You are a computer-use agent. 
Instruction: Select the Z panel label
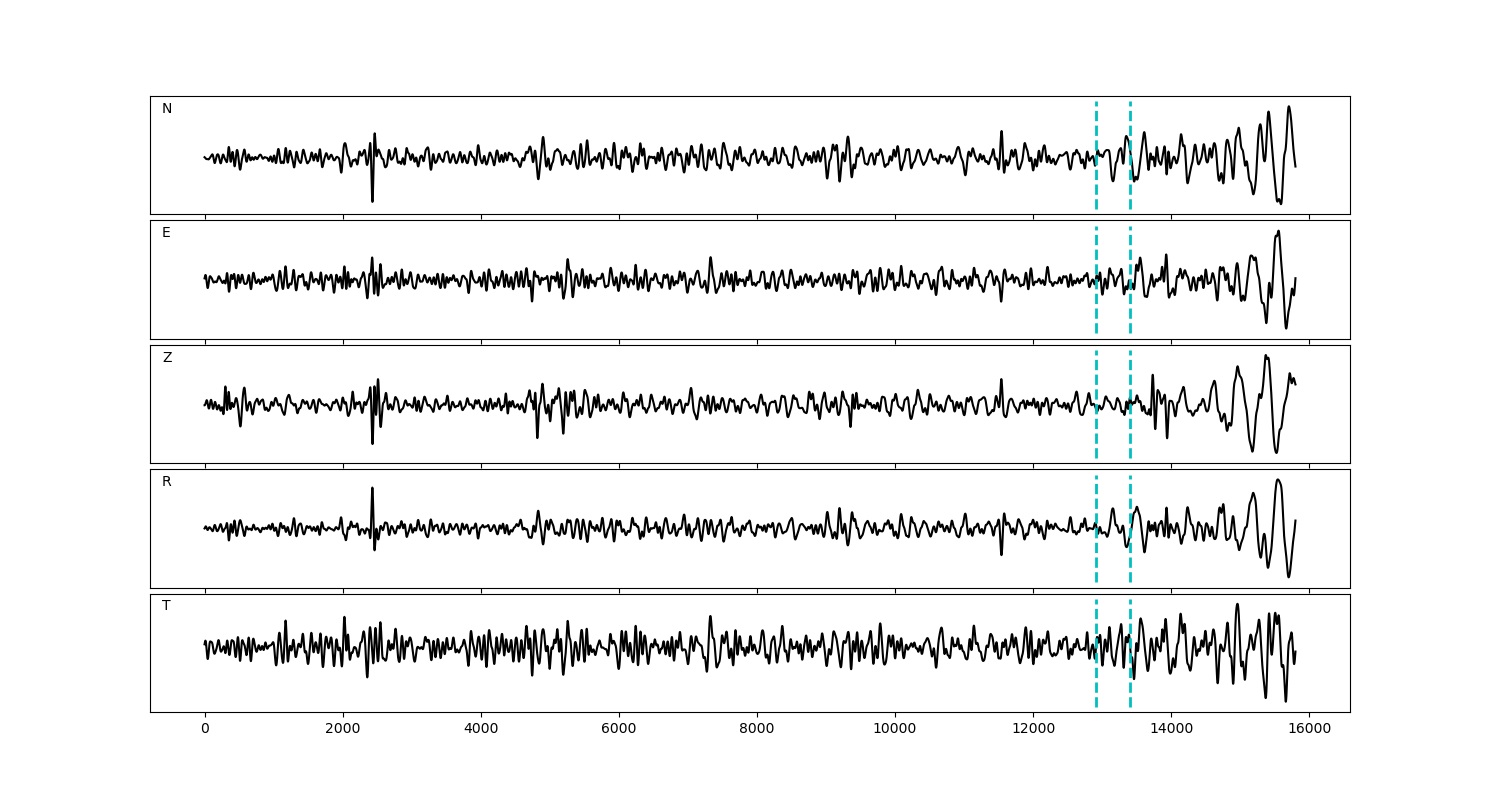(x=167, y=358)
